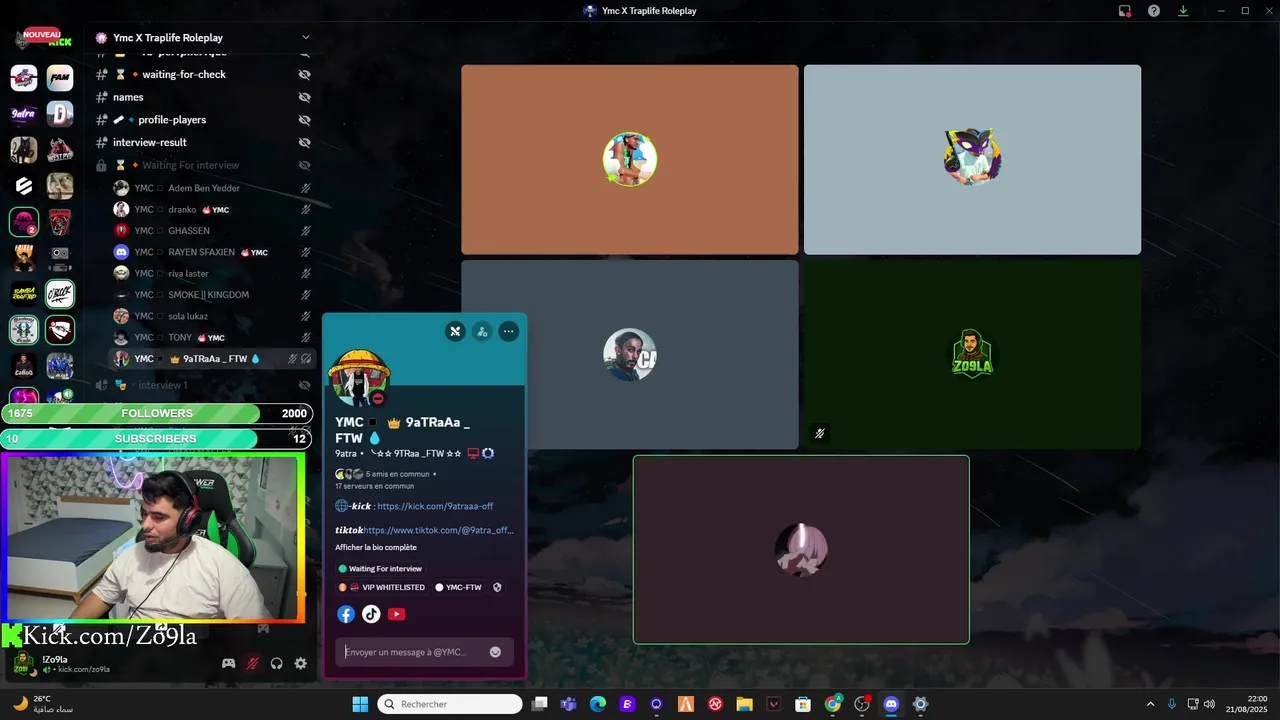The height and width of the screenshot is (720, 1280).
Task: Click YMC-FTW role tag
Action: 458,588
